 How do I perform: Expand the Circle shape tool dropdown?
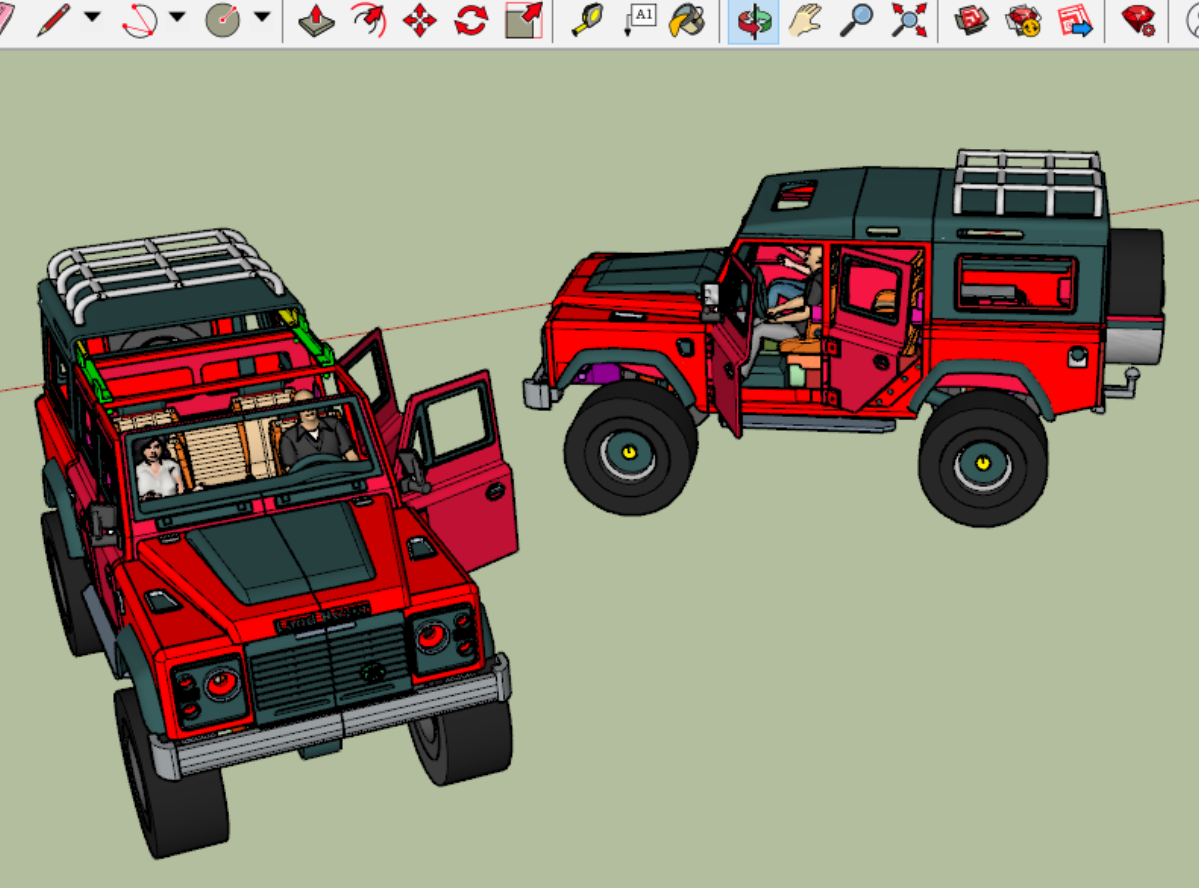pos(262,17)
